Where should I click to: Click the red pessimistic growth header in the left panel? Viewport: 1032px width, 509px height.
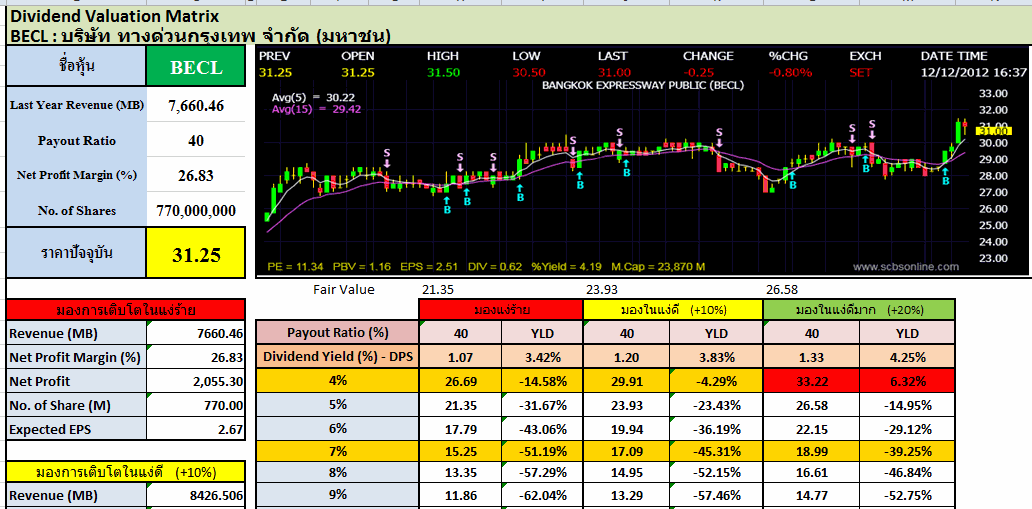(126, 309)
